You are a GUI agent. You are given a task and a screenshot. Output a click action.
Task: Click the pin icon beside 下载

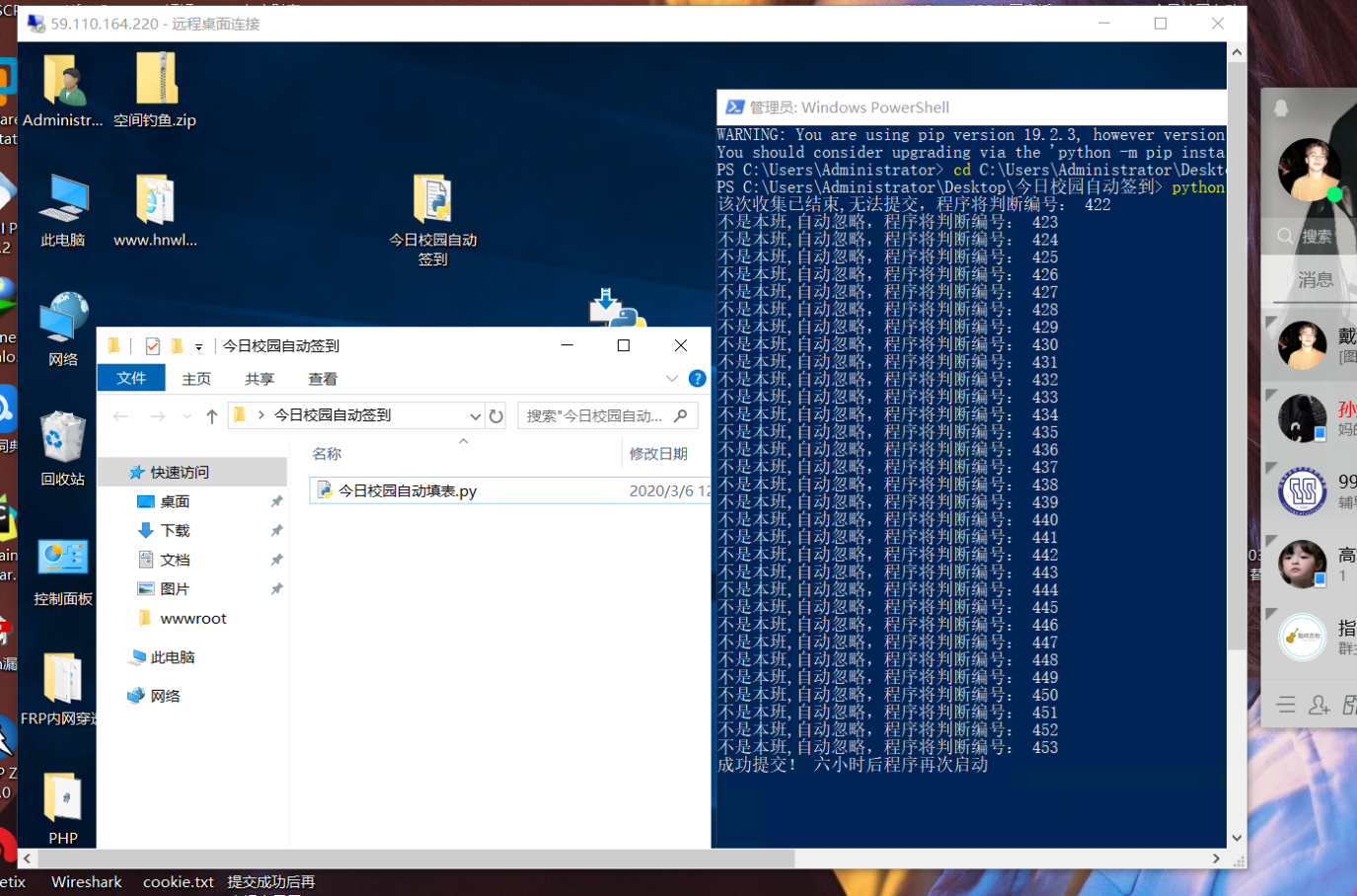click(276, 531)
